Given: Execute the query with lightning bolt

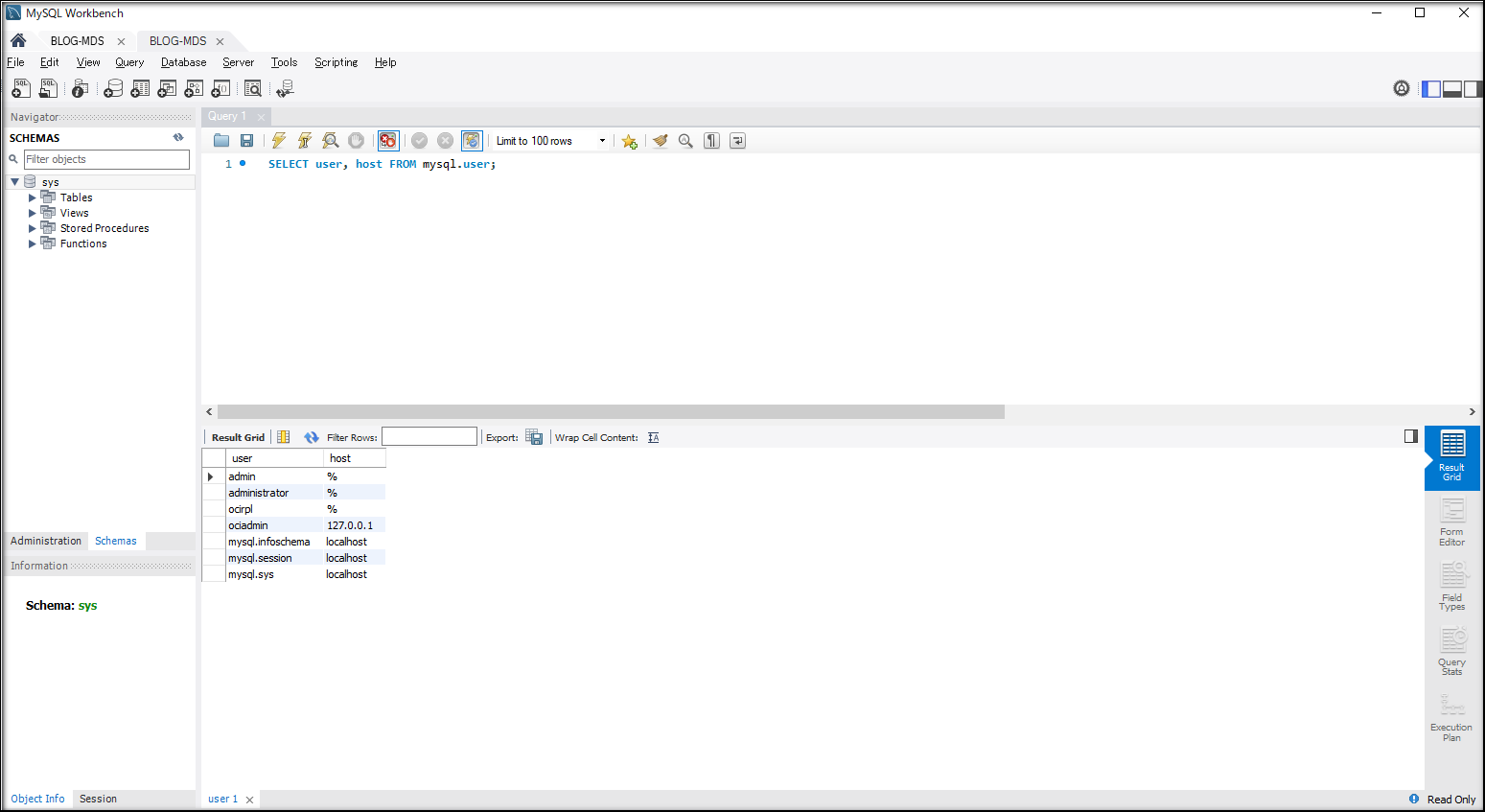Looking at the screenshot, I should click(279, 141).
